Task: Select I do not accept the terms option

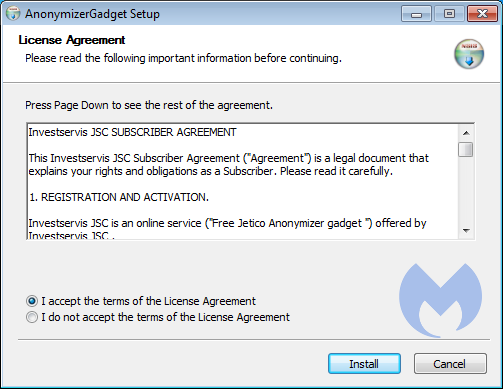Action: point(32,317)
